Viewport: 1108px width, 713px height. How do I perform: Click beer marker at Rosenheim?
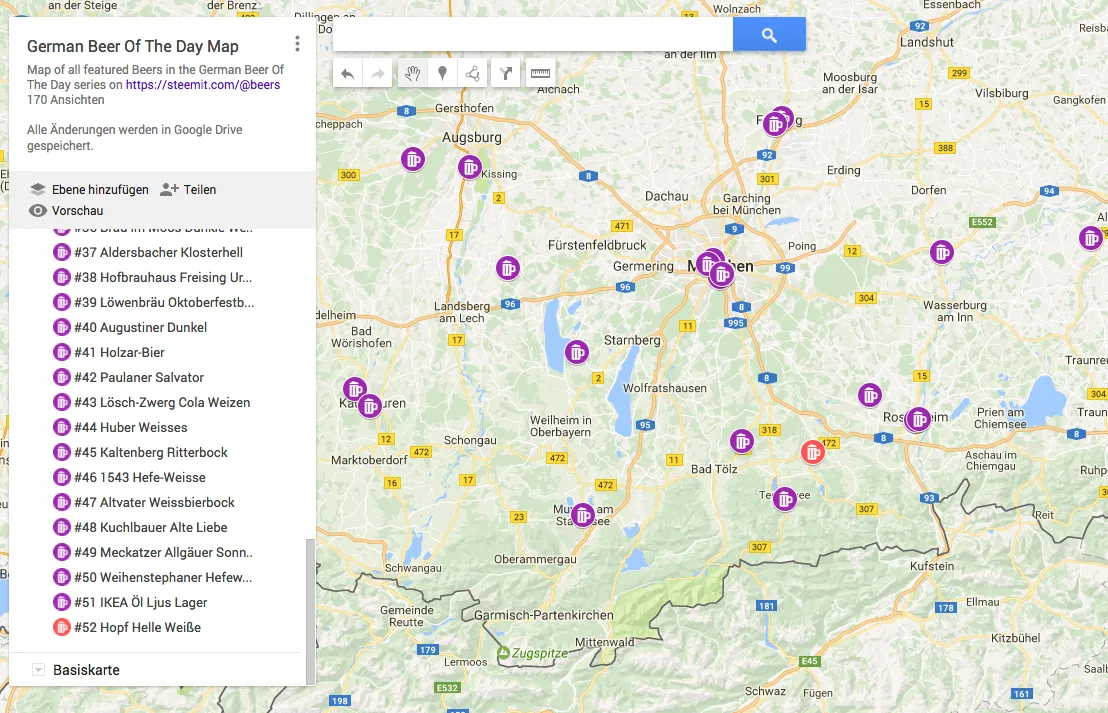click(919, 420)
